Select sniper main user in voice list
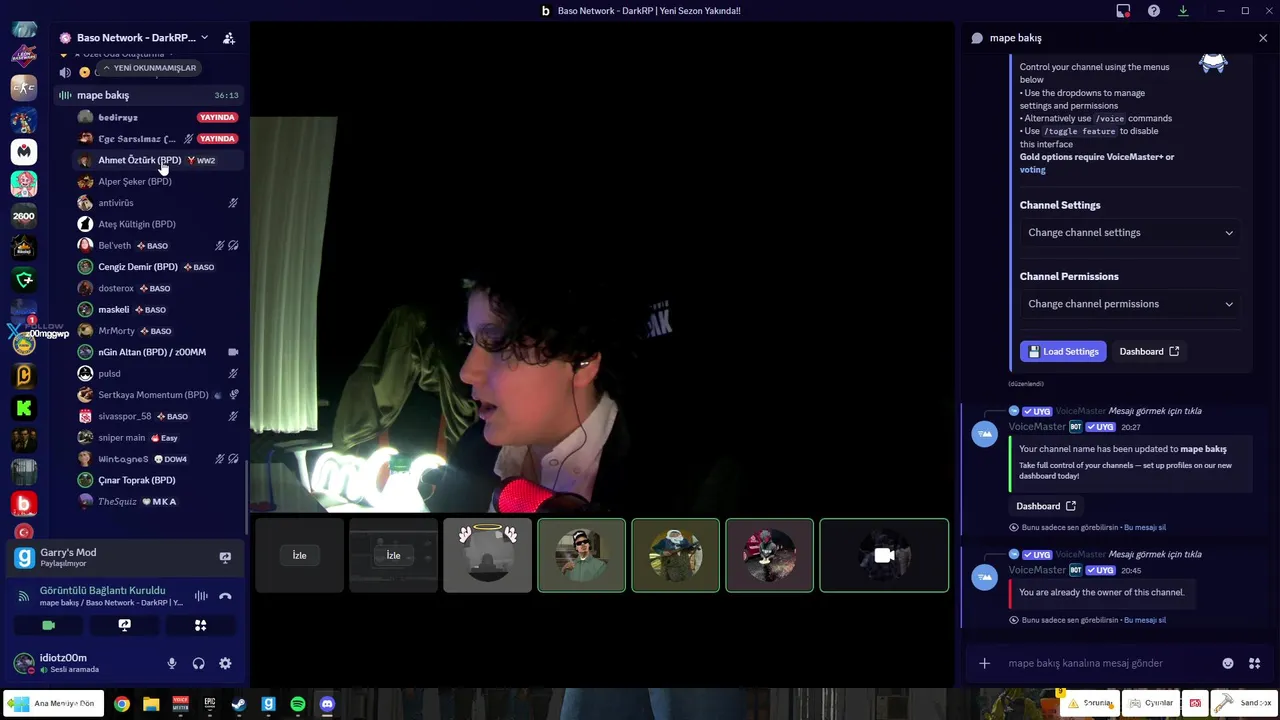Viewport: 1280px width, 720px height. click(158, 438)
